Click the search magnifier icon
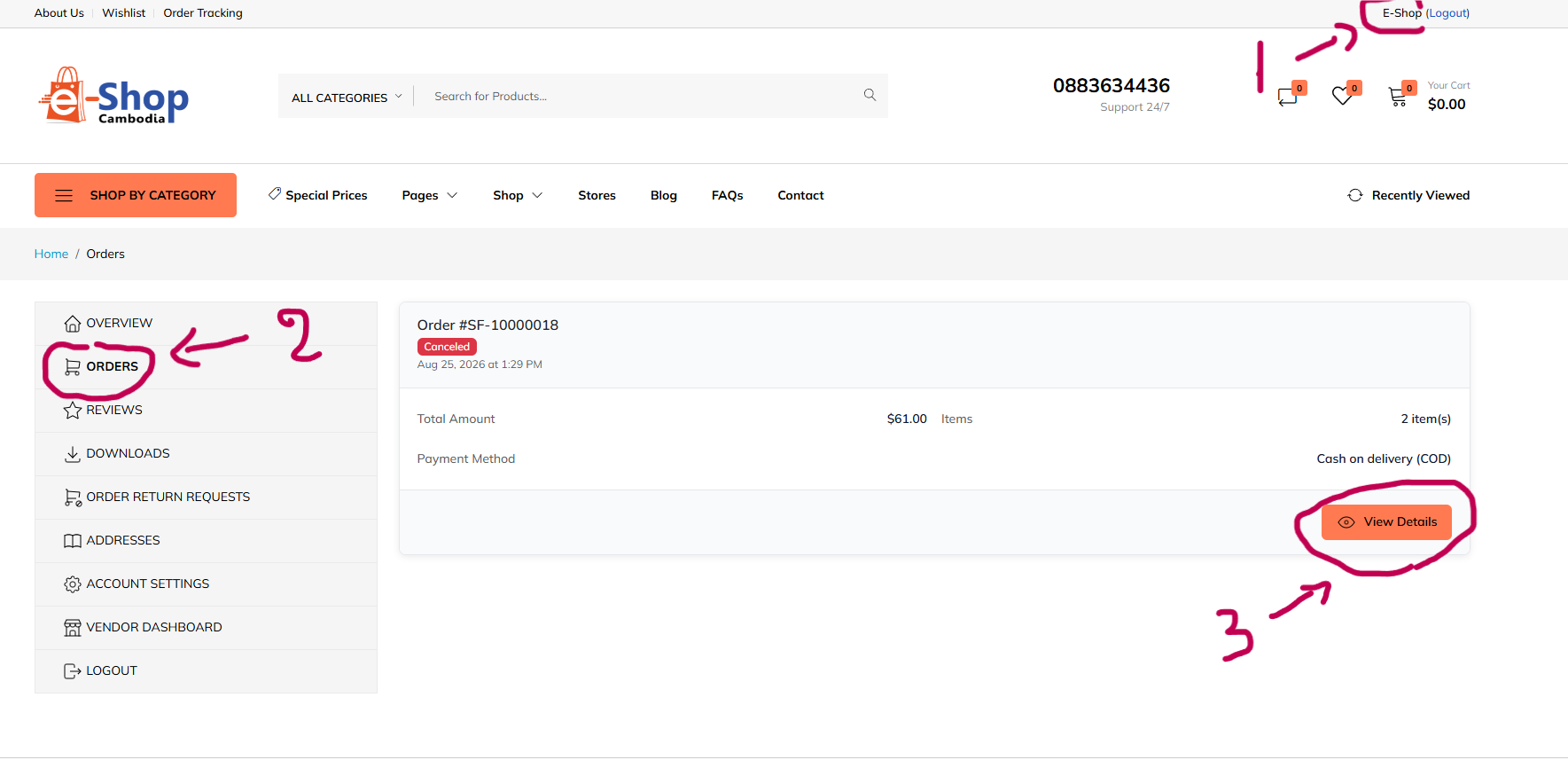 coord(870,95)
